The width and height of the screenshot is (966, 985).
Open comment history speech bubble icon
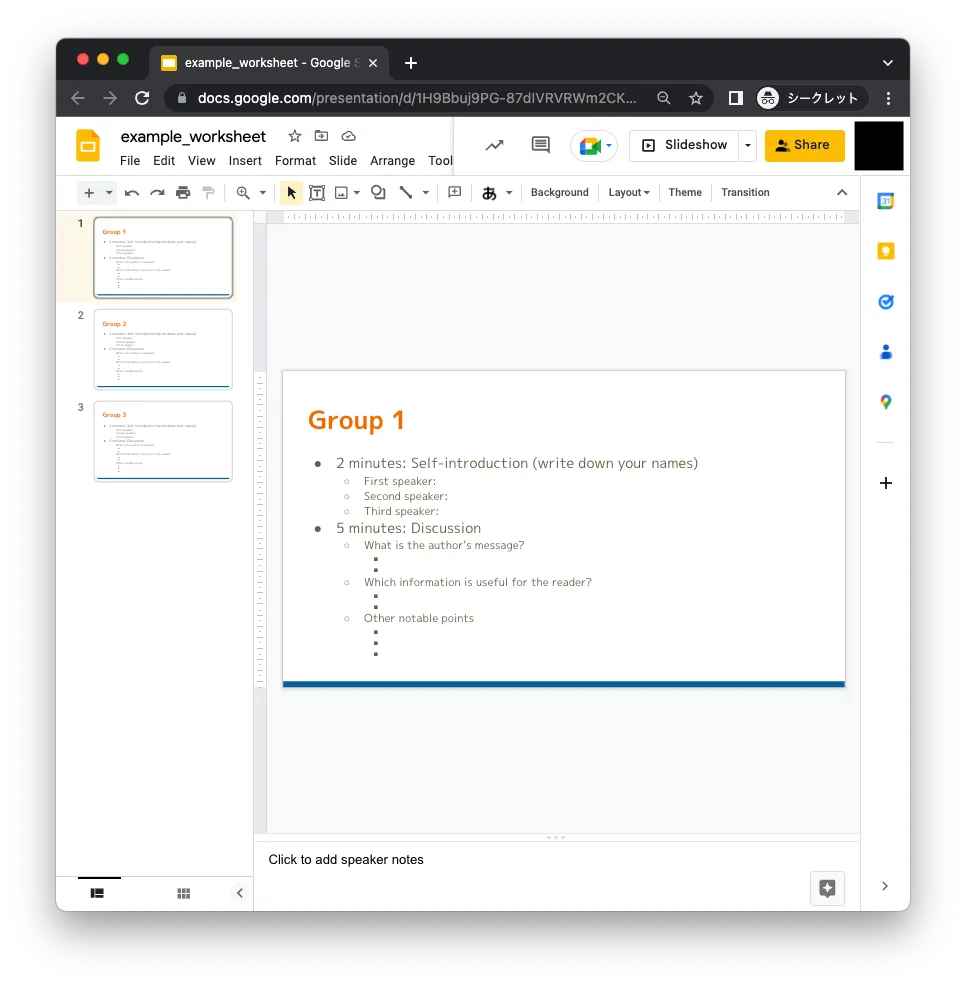(541, 145)
